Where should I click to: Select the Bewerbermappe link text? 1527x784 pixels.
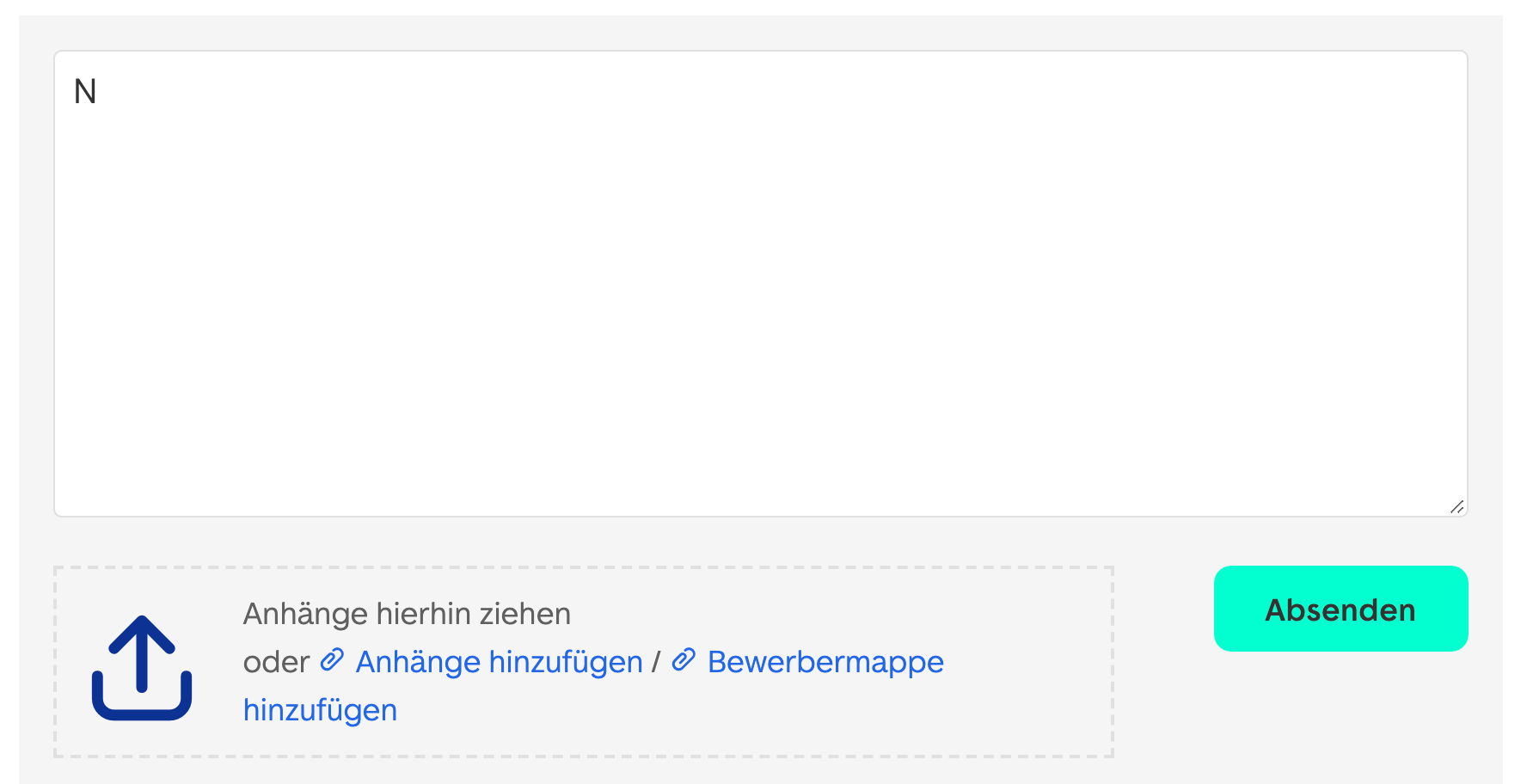pyautogui.click(x=825, y=662)
